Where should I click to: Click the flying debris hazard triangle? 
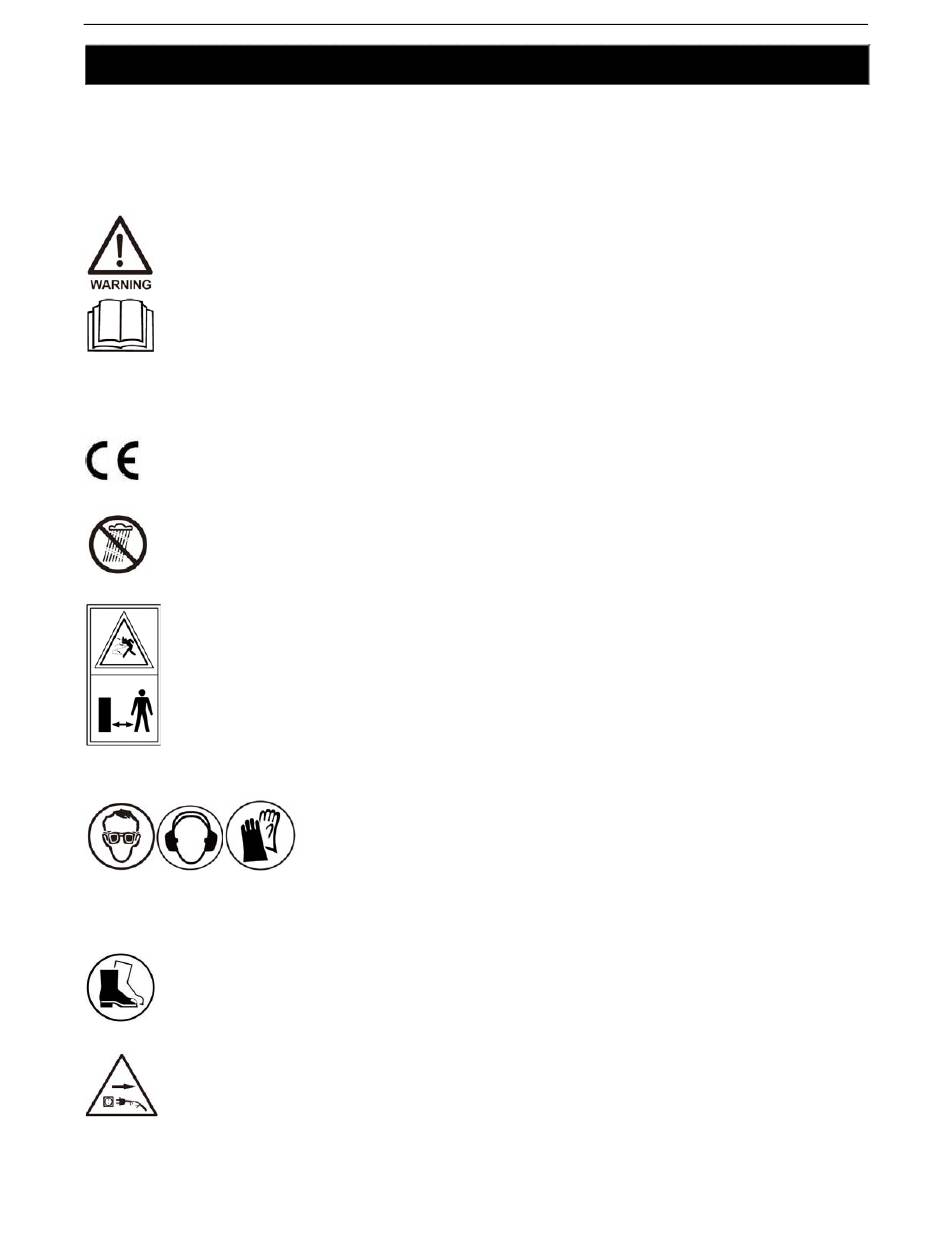coord(122,642)
